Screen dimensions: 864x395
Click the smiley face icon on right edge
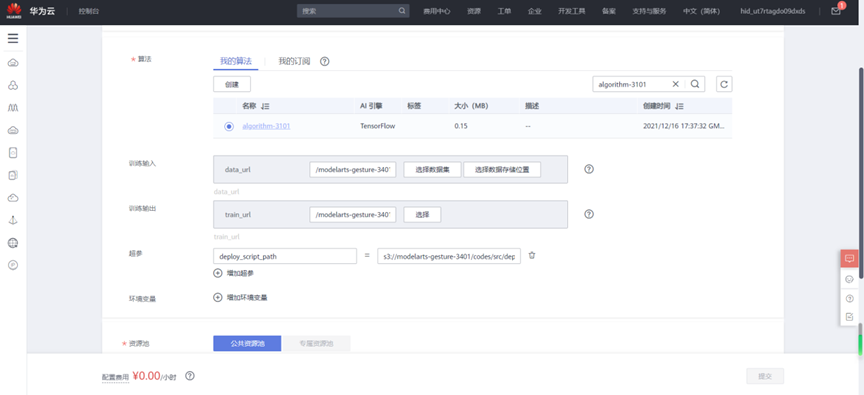click(x=849, y=279)
